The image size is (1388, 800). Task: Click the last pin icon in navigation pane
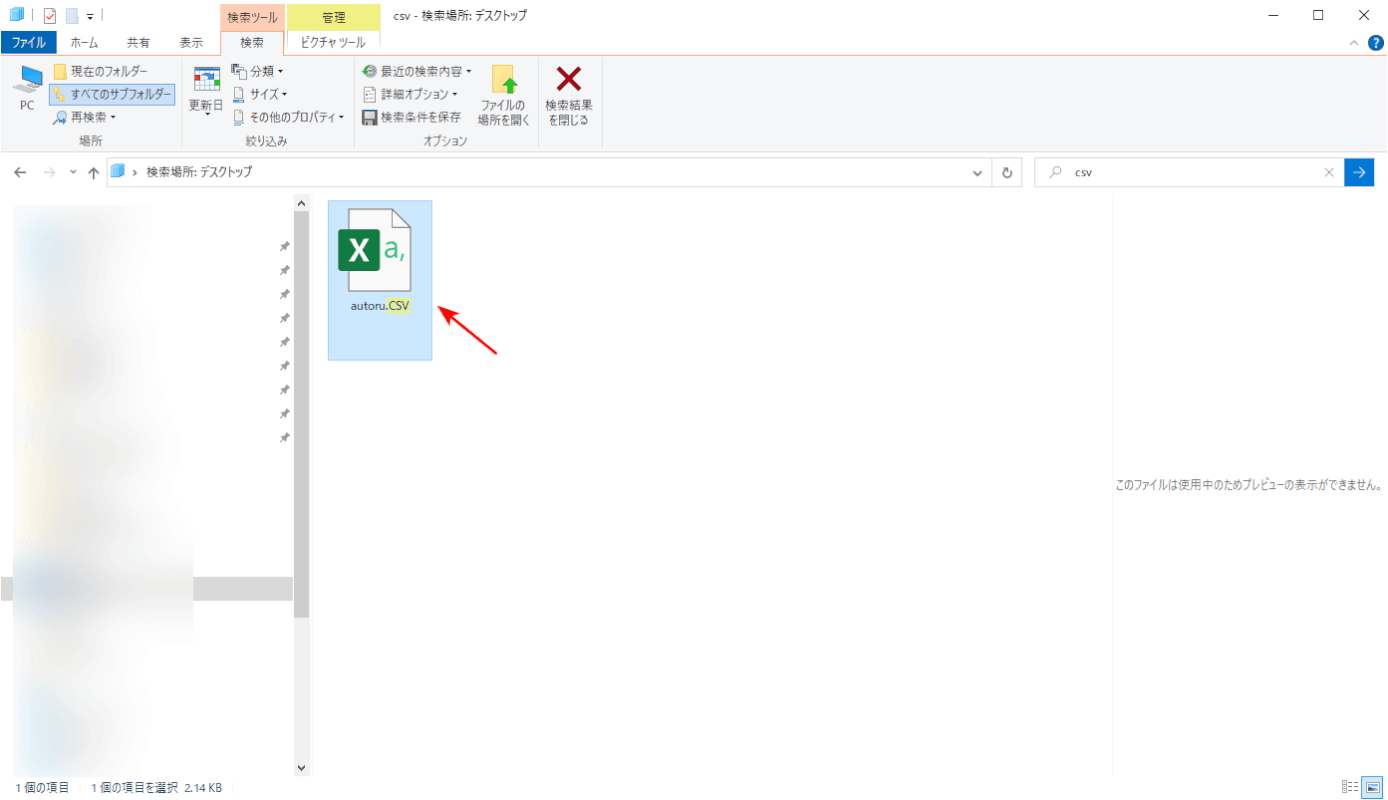(285, 438)
